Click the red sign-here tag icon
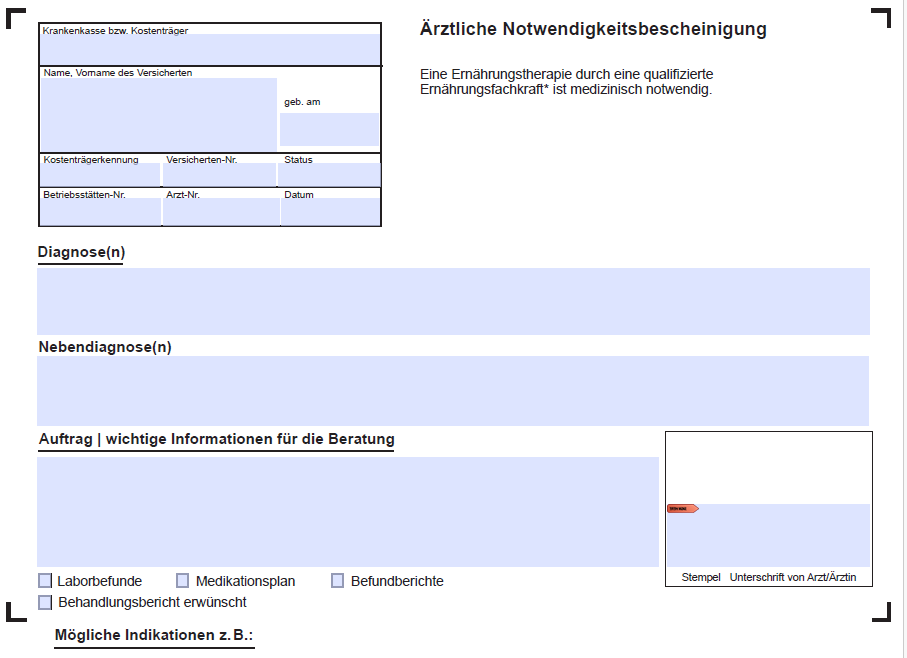Image resolution: width=907 pixels, height=658 pixels. (682, 509)
